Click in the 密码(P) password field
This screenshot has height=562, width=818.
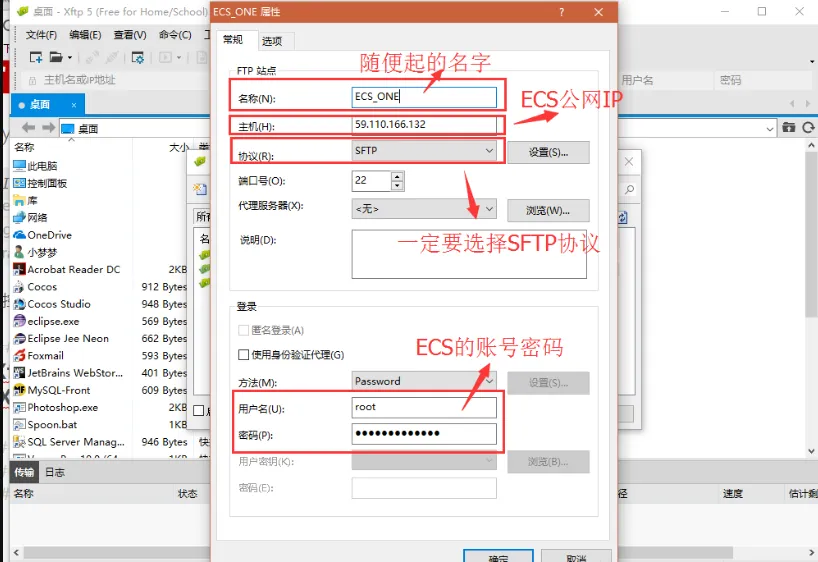pos(424,434)
